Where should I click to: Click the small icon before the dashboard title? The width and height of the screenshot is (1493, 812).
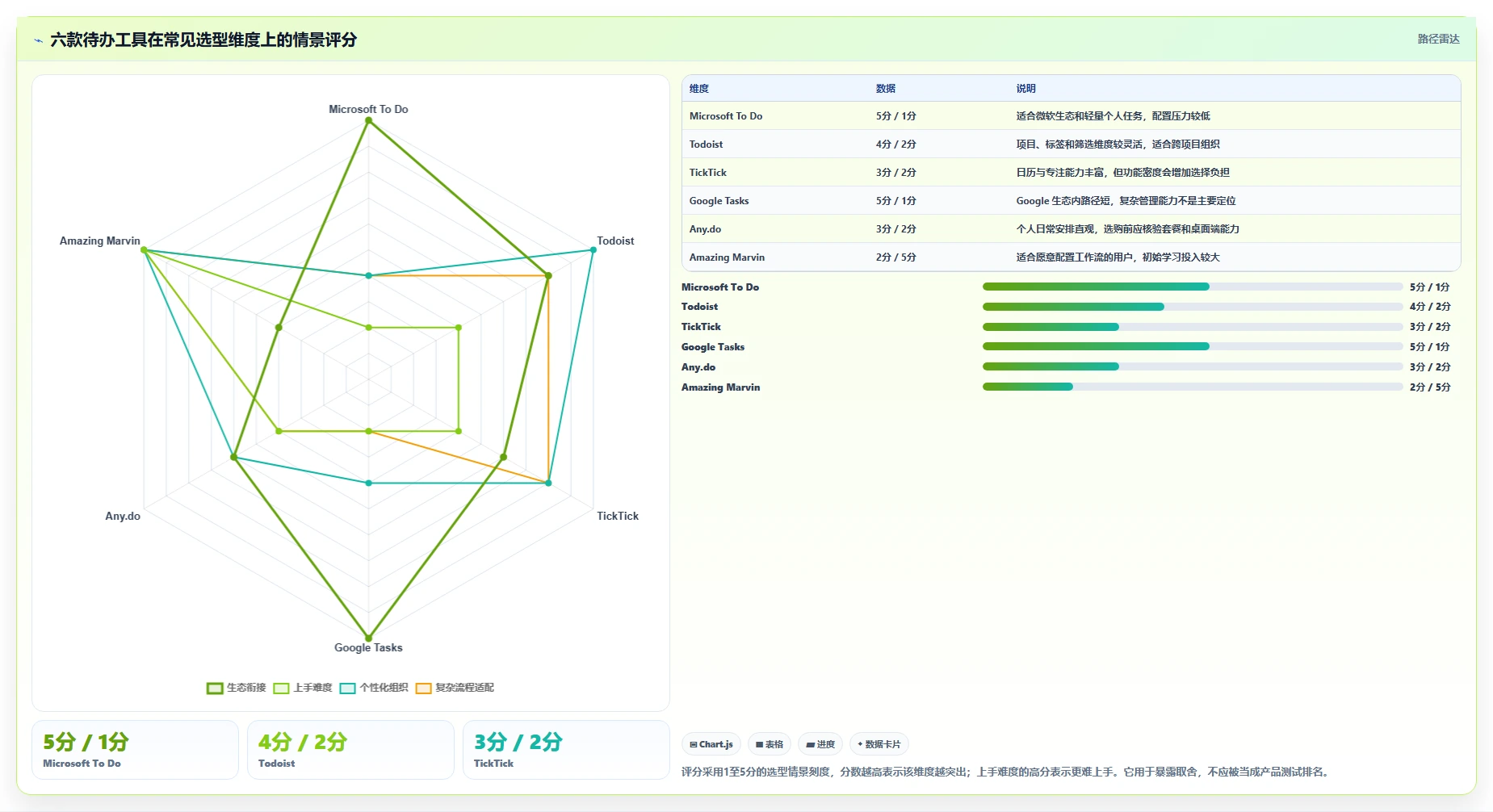coord(38,40)
